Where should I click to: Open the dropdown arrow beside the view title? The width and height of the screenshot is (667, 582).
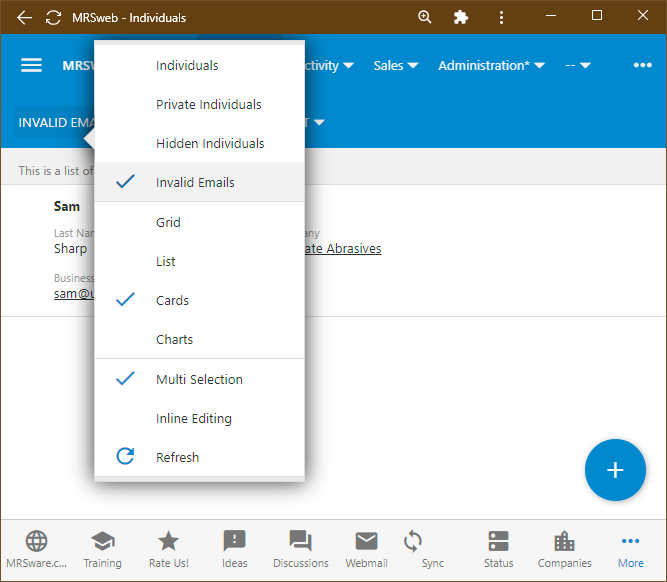point(319,123)
